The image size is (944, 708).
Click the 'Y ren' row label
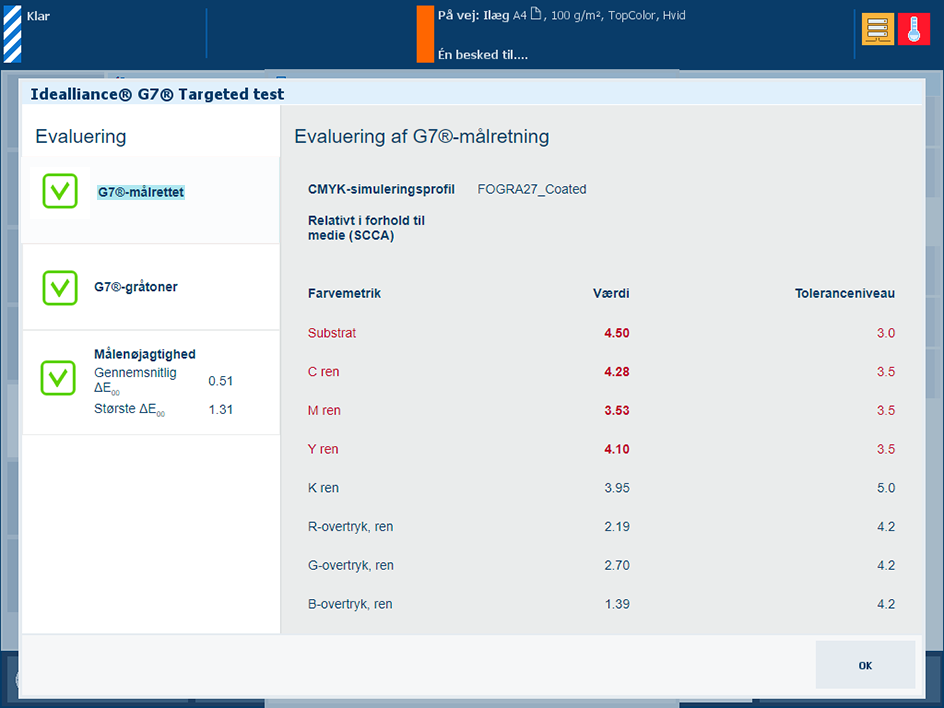[323, 449]
